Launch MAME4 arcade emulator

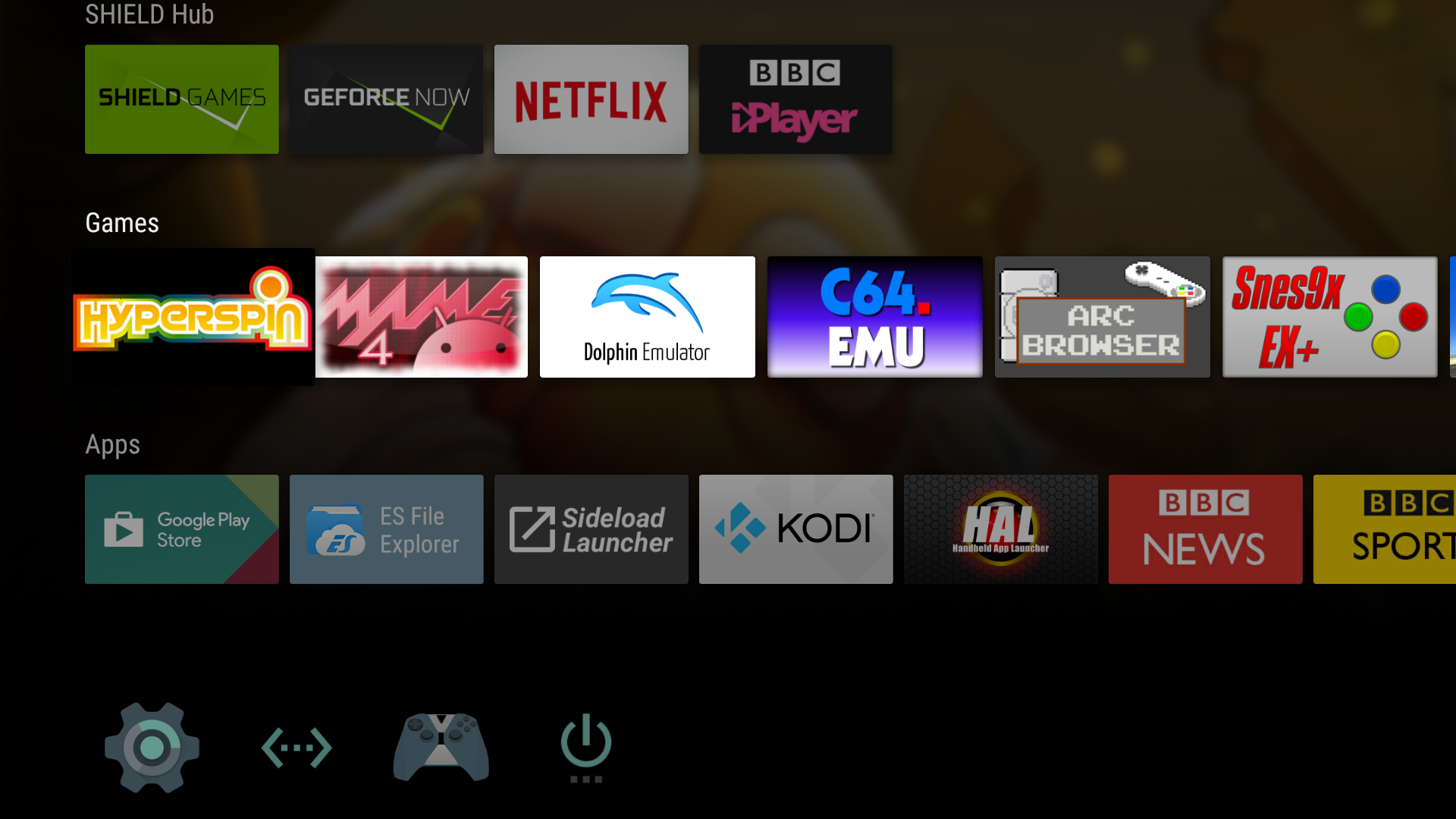coord(421,316)
